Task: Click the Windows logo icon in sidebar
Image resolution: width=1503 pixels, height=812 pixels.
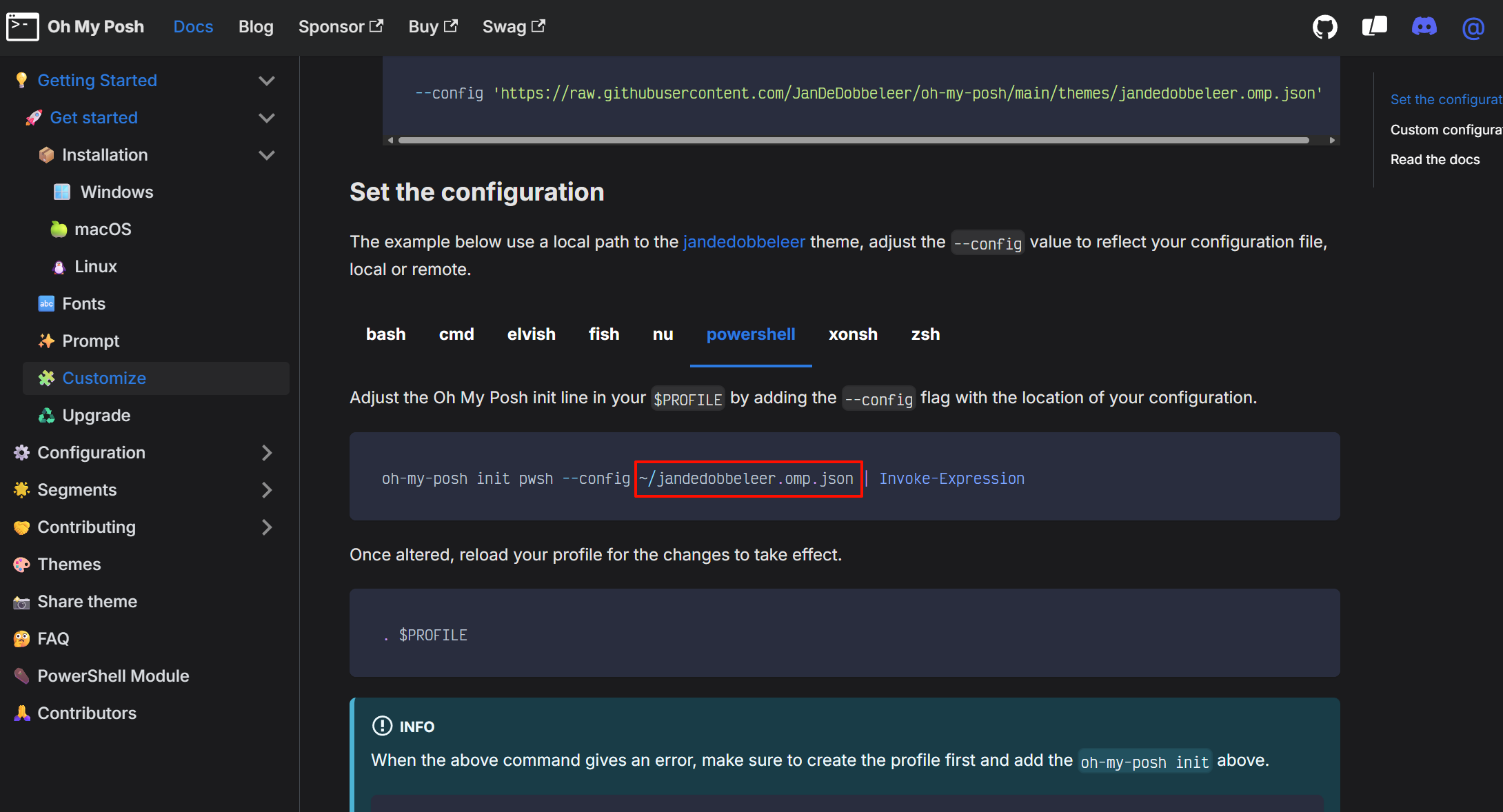Action: click(62, 192)
